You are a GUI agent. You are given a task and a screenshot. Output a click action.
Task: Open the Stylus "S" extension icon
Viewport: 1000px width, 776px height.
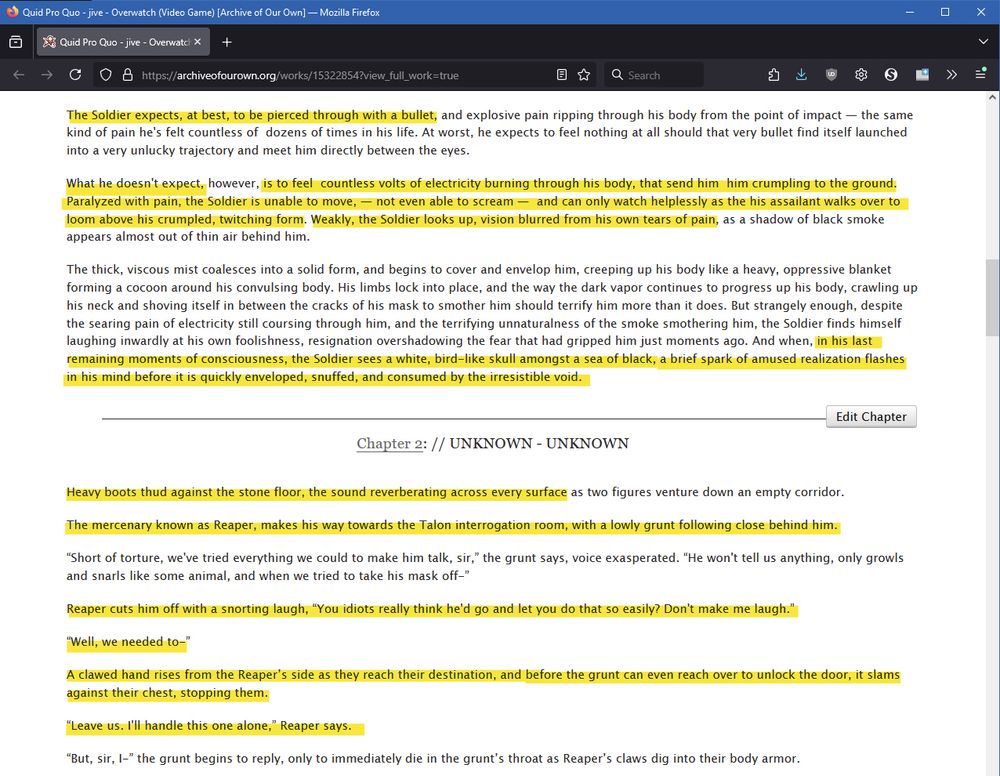(x=891, y=74)
